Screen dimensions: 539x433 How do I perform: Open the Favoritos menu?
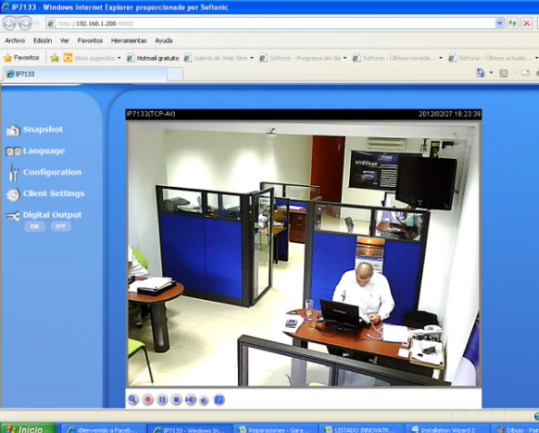(x=90, y=41)
